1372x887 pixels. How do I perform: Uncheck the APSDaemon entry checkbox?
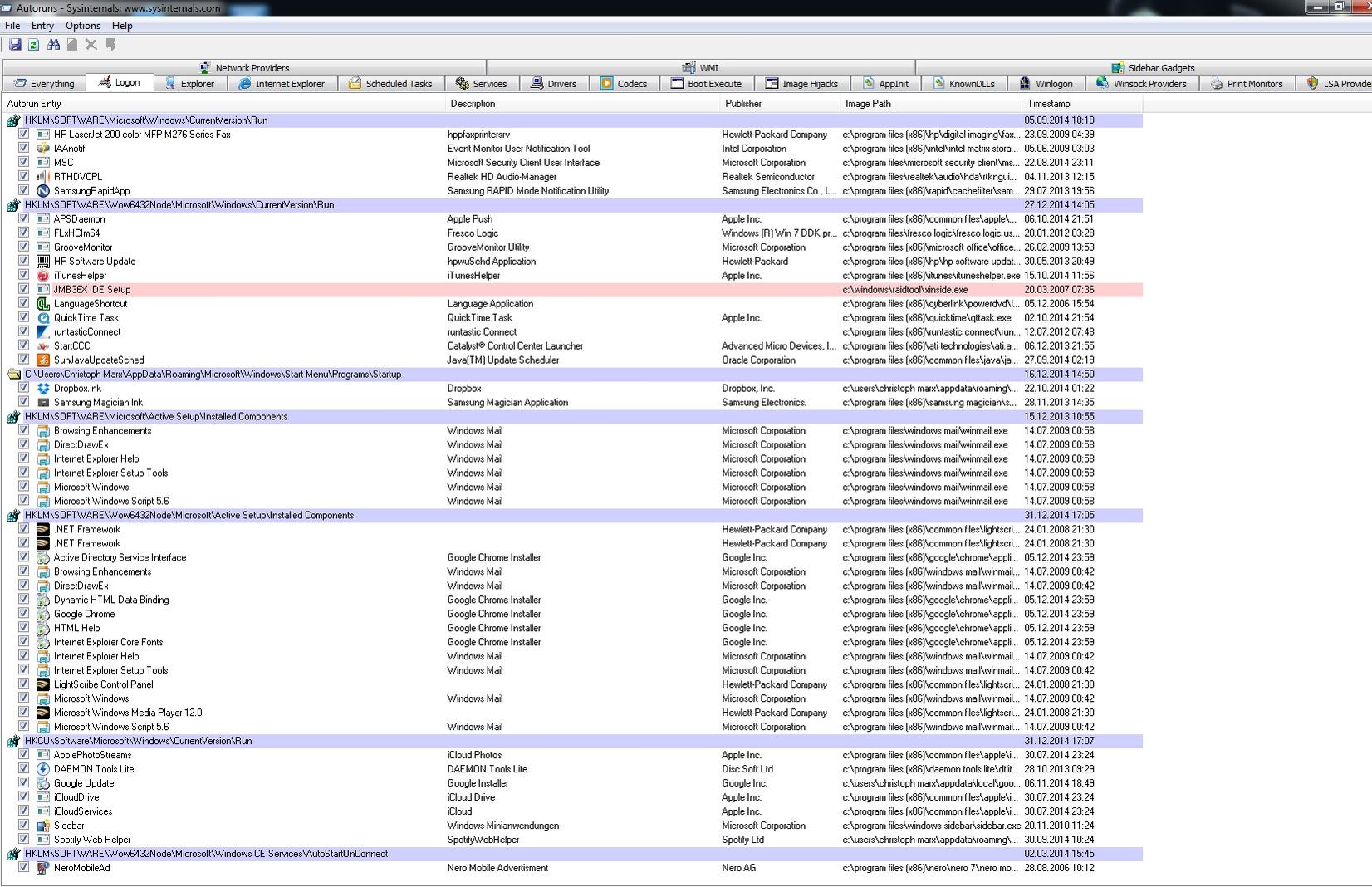pos(23,218)
